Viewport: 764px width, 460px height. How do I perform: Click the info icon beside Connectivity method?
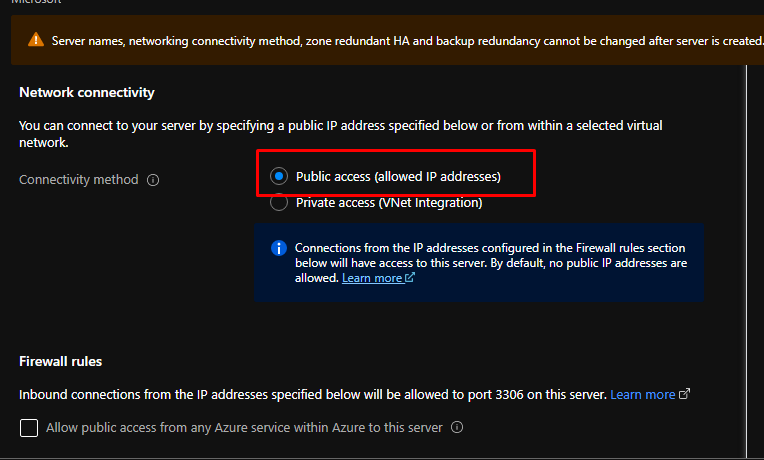pyautogui.click(x=153, y=180)
